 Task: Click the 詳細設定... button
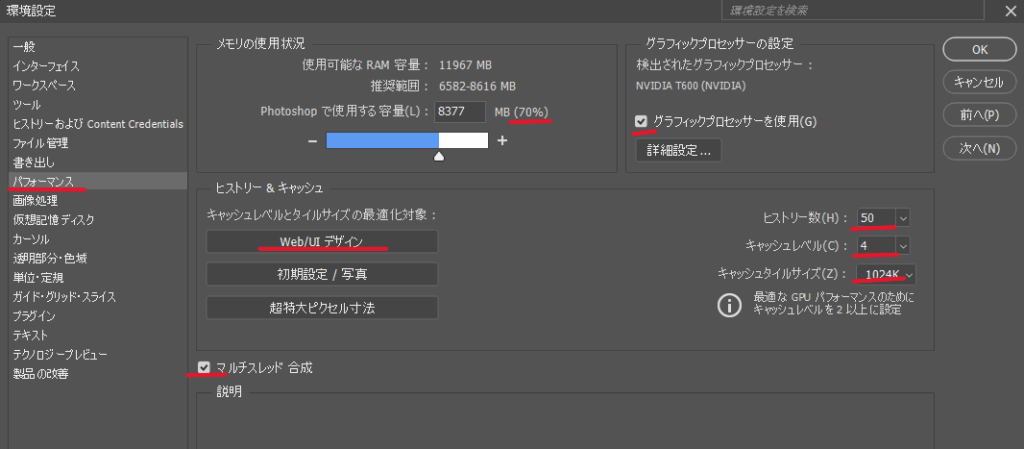coord(678,151)
